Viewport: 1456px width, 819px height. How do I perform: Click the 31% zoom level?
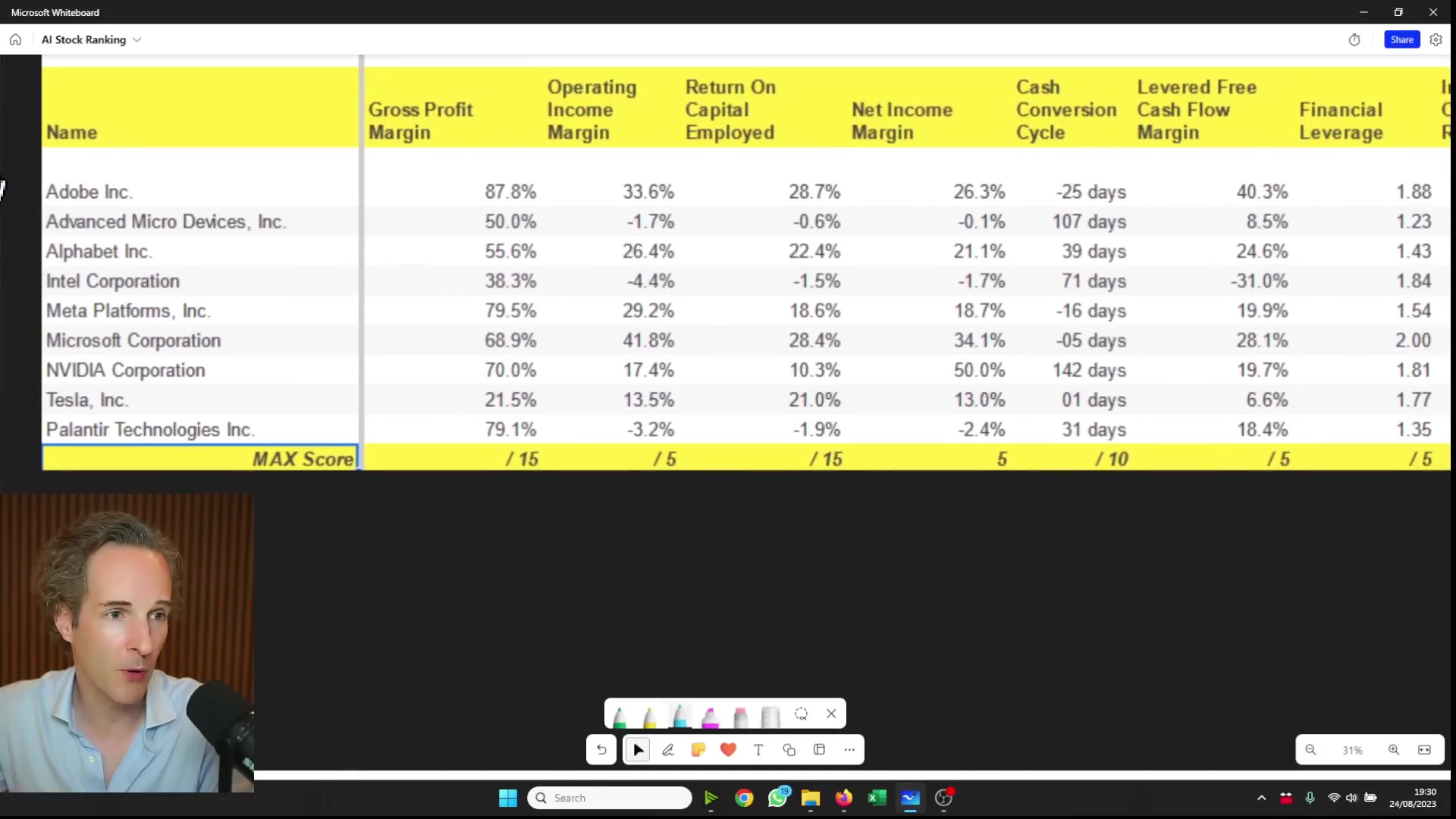point(1352,751)
